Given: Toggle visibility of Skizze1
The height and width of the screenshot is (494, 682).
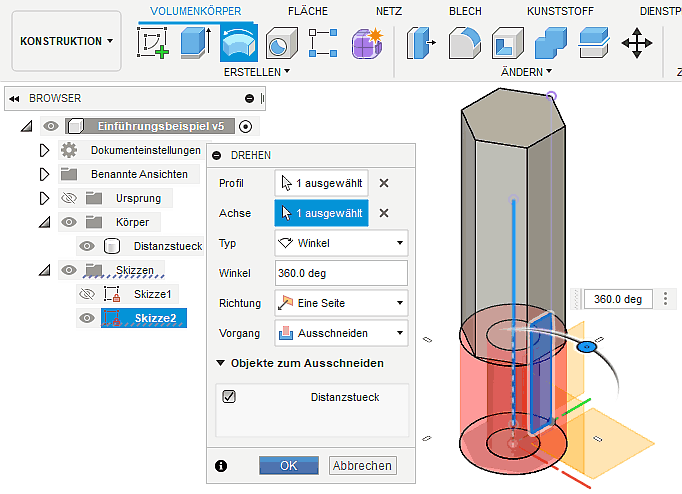Looking at the screenshot, I should pos(87,295).
